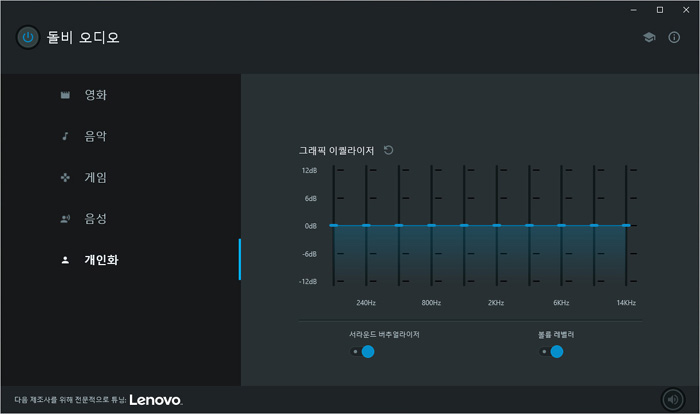Select the 개인화 profile
Viewport: 700px width, 414px height.
[x=121, y=259]
